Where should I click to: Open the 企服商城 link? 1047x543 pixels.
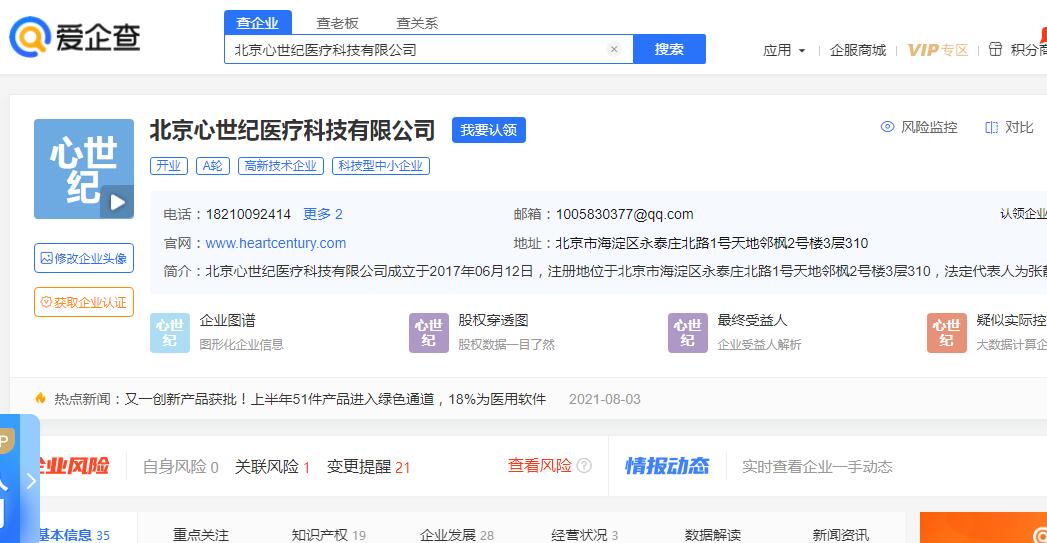tap(857, 50)
